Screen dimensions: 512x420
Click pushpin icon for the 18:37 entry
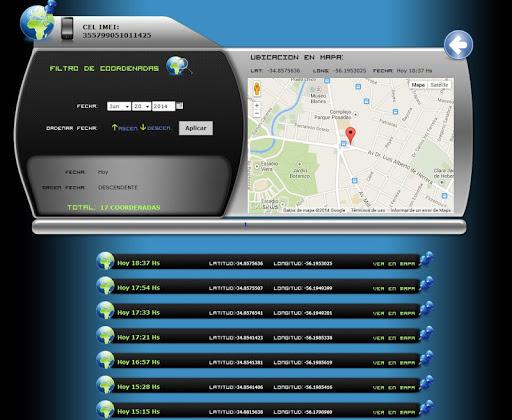pyautogui.click(x=426, y=259)
